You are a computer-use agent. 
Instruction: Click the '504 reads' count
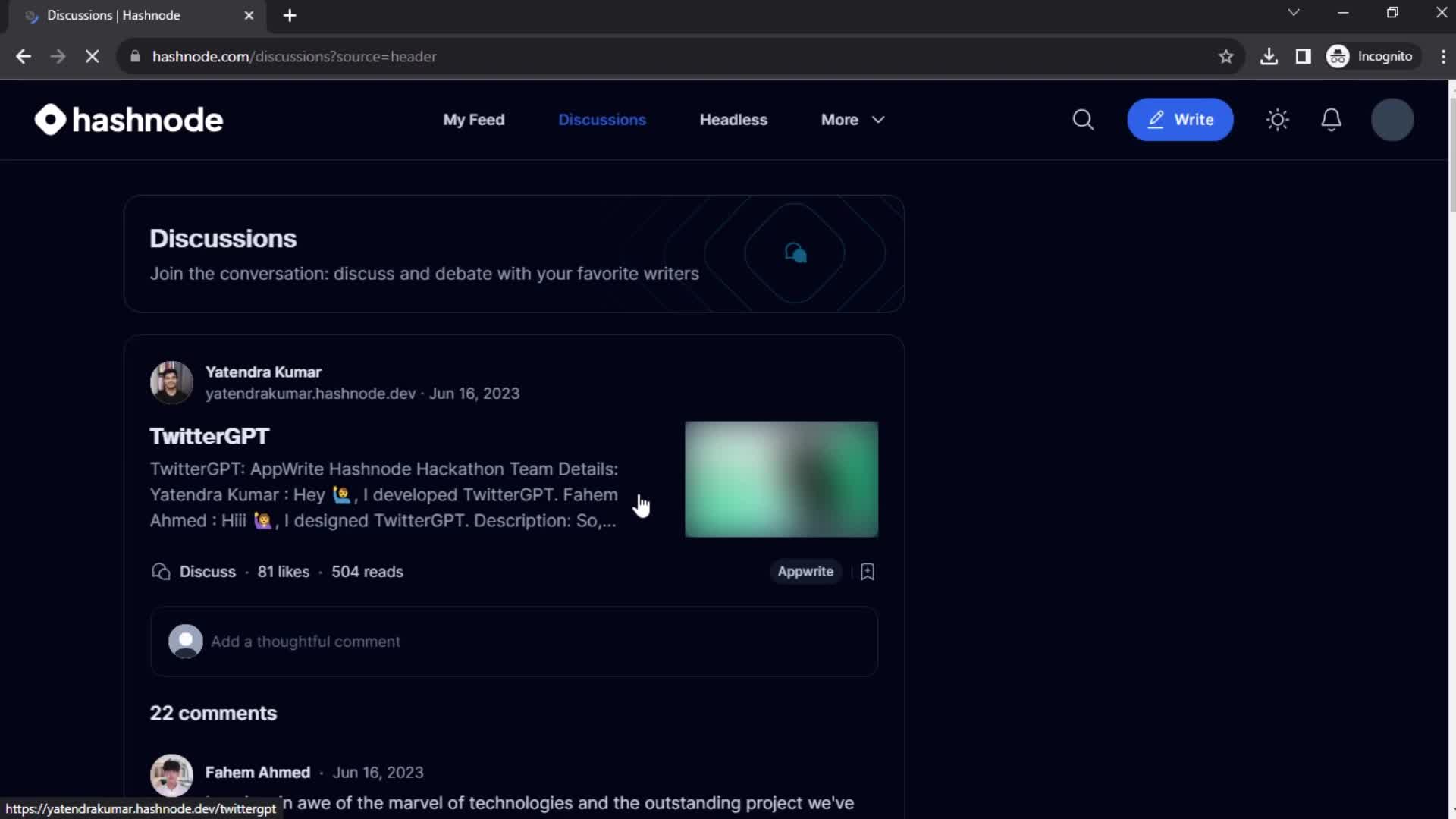[x=367, y=572]
